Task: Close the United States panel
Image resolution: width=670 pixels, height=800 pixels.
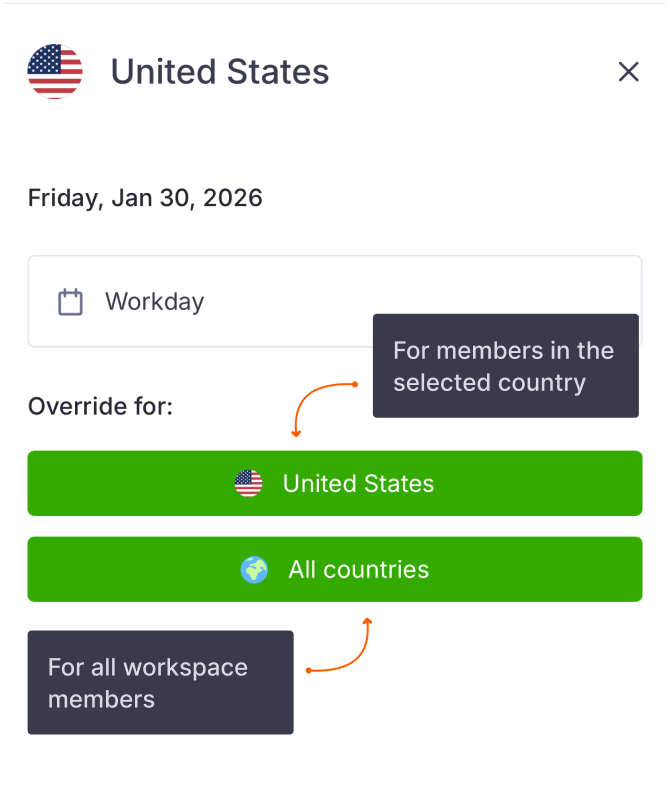Action: (x=628, y=72)
